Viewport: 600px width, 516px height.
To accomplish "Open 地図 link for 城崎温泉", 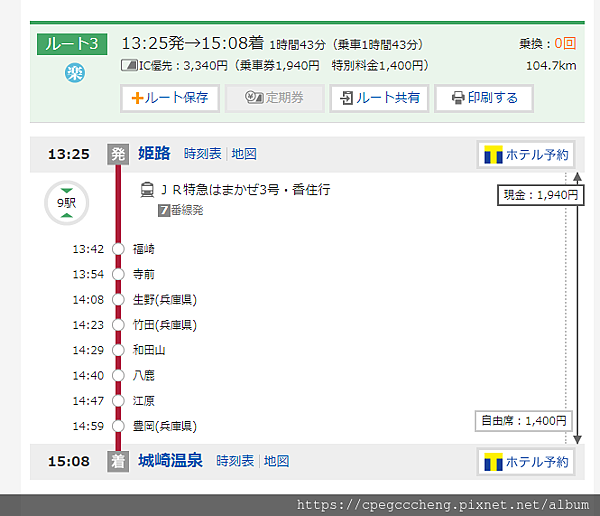I will (276, 461).
